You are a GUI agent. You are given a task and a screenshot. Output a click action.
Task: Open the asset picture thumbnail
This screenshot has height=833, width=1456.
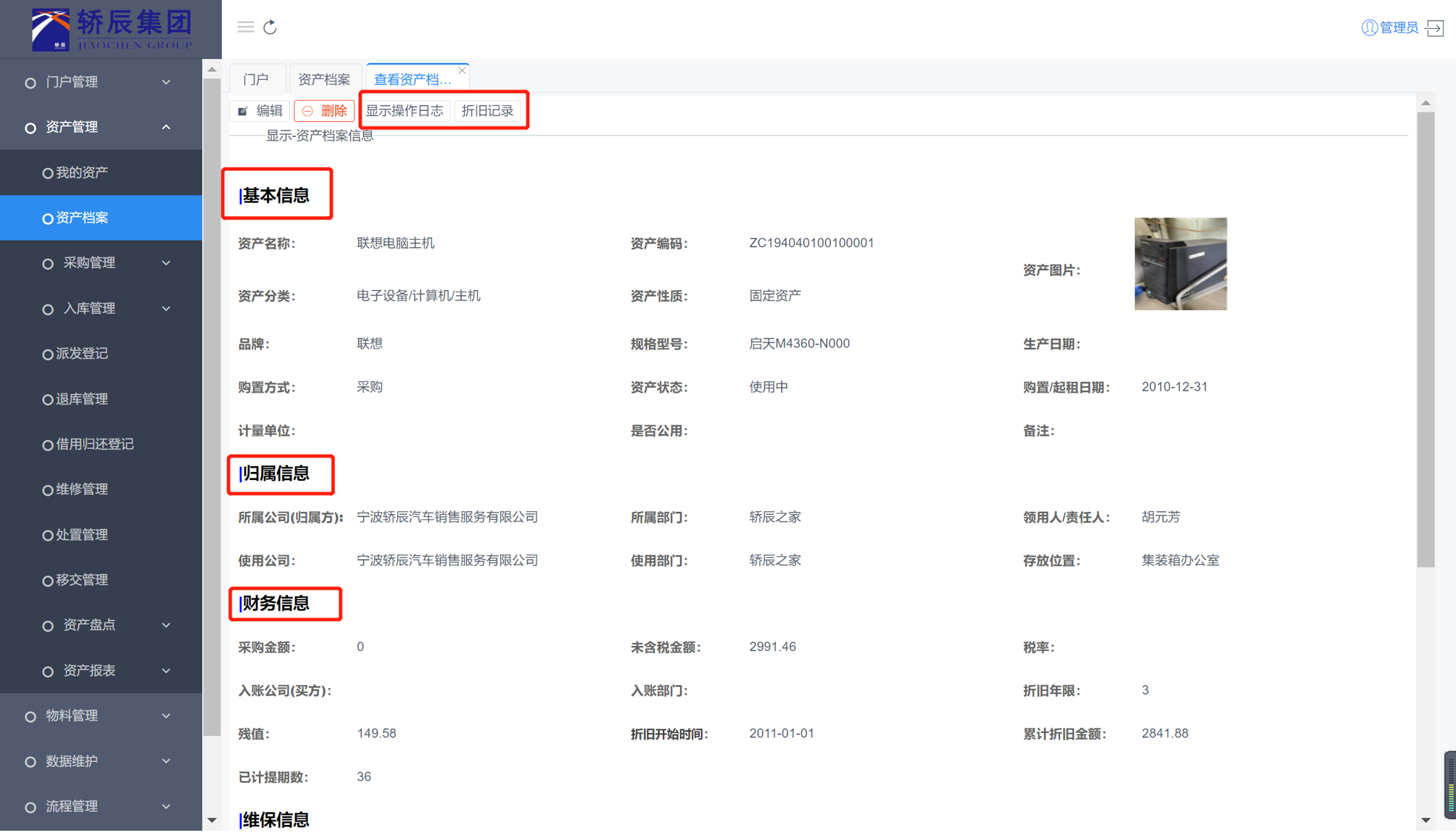coord(1180,264)
